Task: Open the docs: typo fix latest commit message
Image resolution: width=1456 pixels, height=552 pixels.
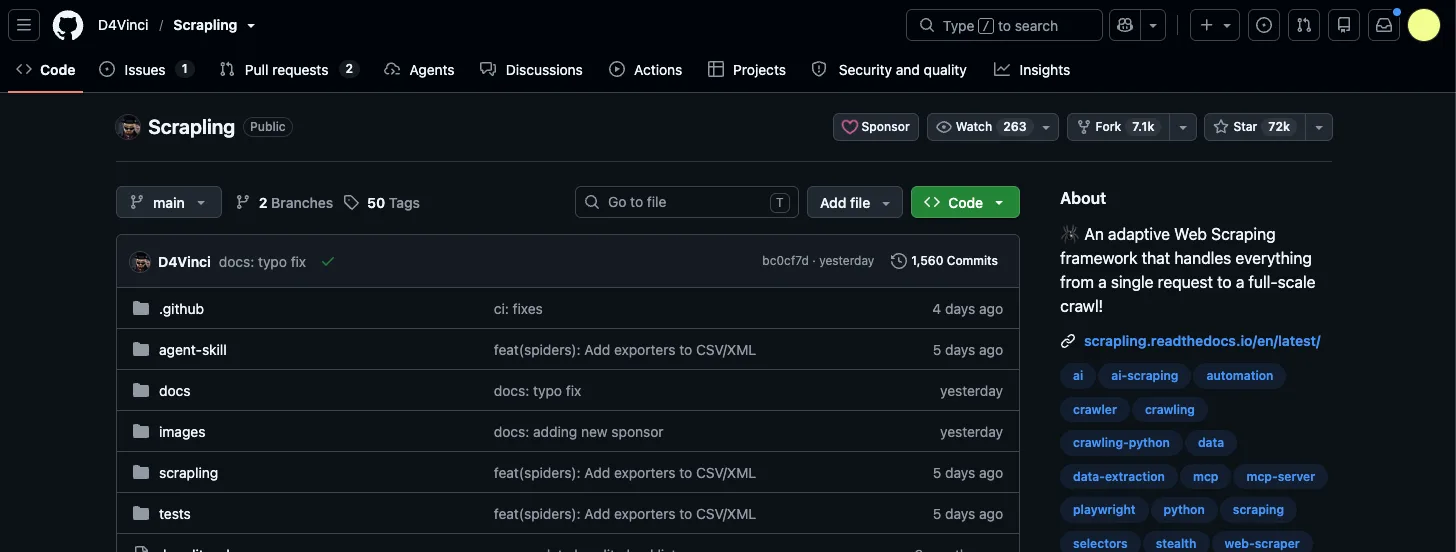Action: [262, 262]
